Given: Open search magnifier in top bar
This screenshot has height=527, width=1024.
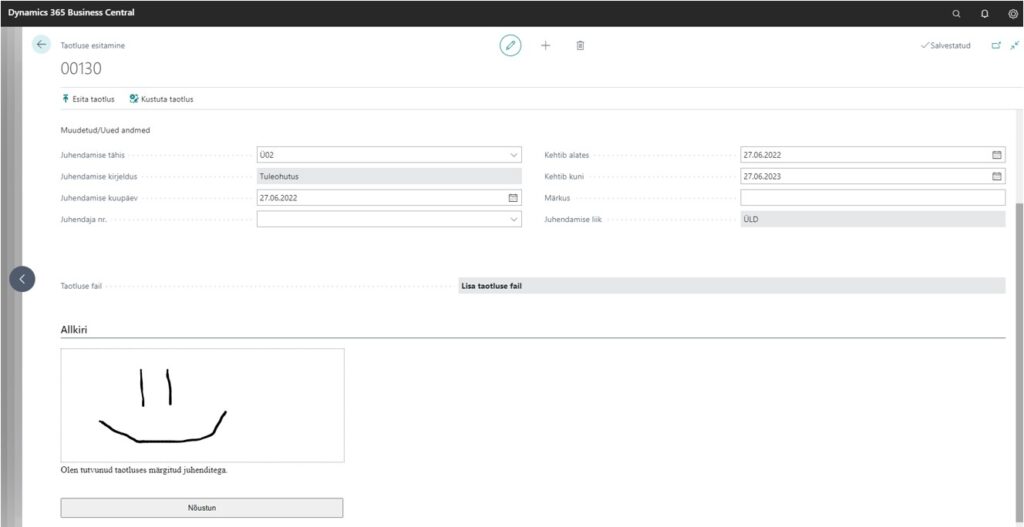Looking at the screenshot, I should (957, 13).
